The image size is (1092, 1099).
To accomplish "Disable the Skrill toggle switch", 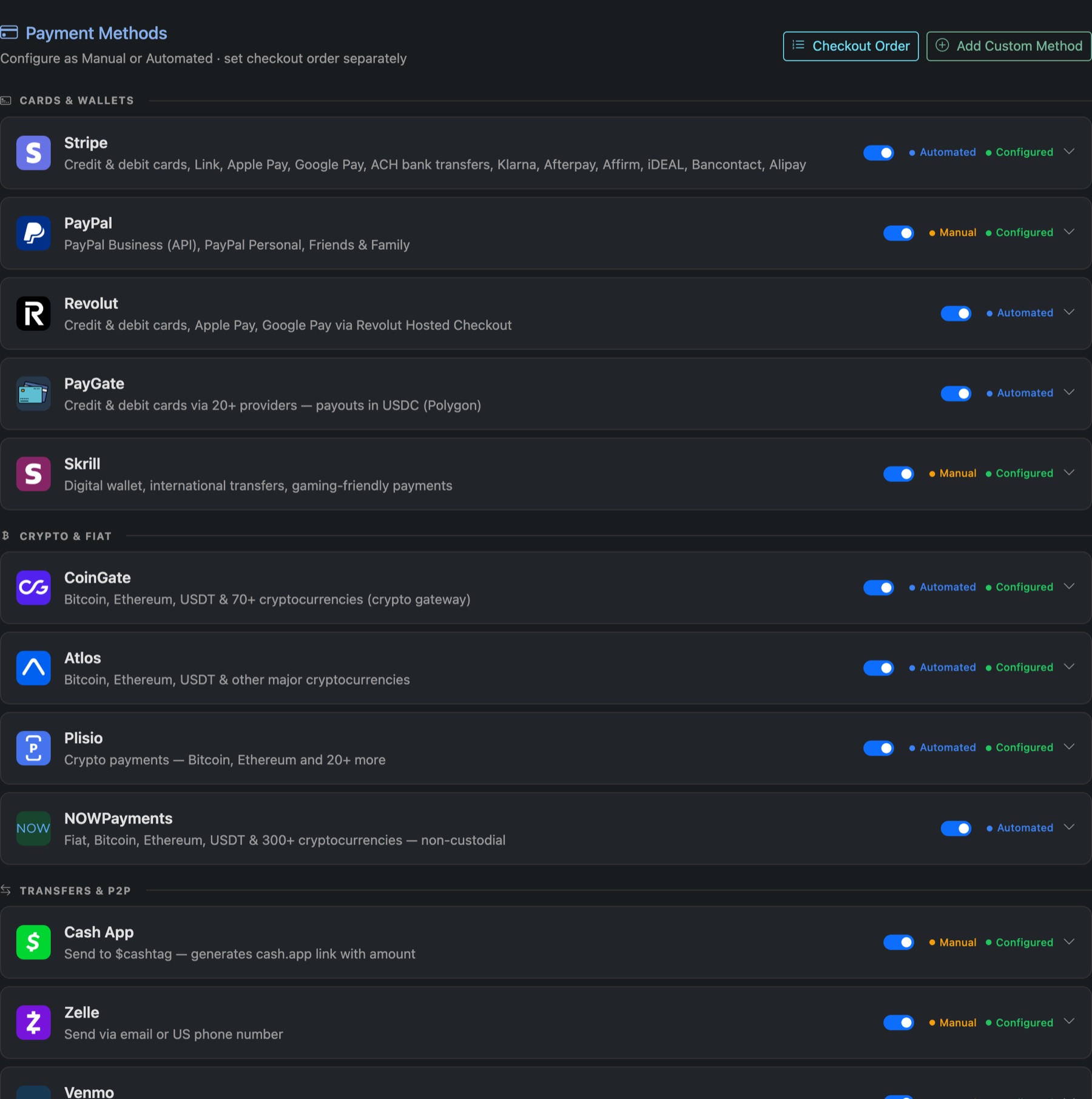I will tap(898, 474).
